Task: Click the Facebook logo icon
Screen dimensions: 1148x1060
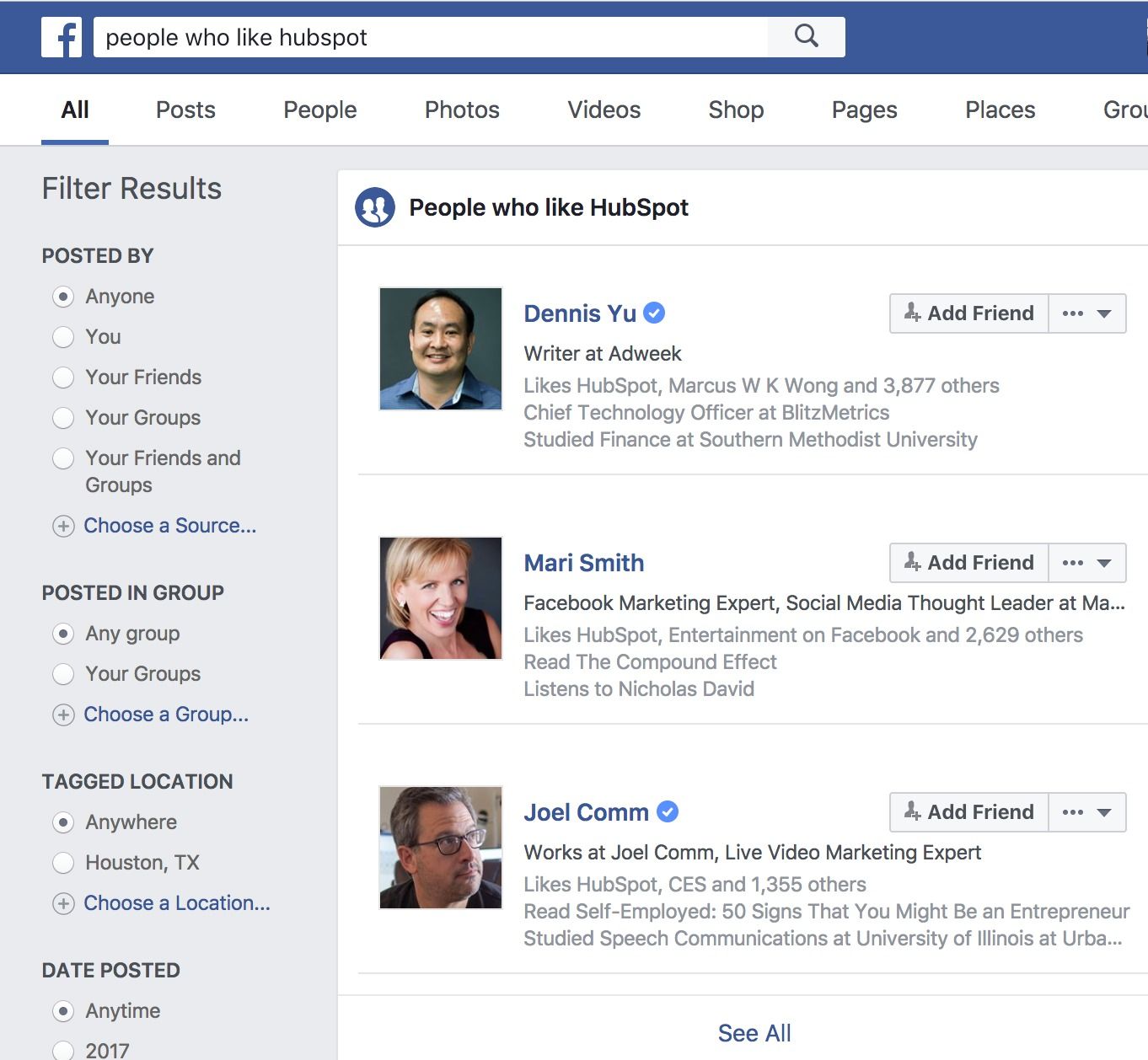Action: (63, 37)
